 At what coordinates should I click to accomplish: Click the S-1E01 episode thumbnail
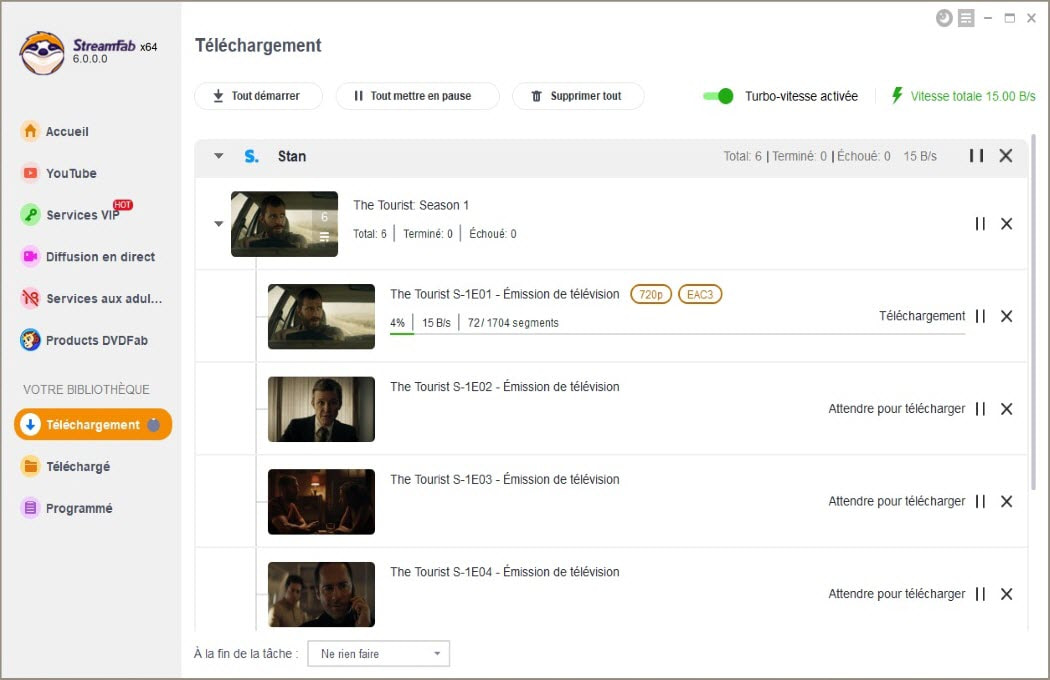(321, 316)
